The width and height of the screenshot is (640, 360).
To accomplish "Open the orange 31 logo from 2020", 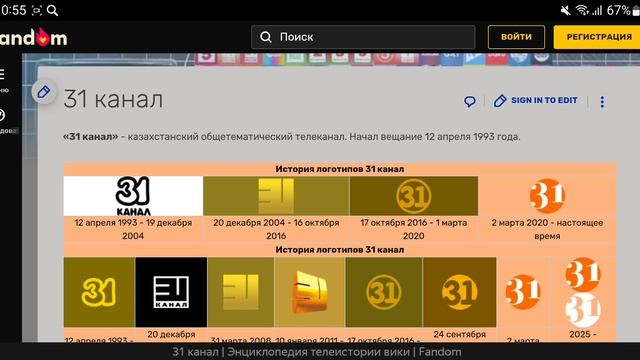I will click(547, 196).
